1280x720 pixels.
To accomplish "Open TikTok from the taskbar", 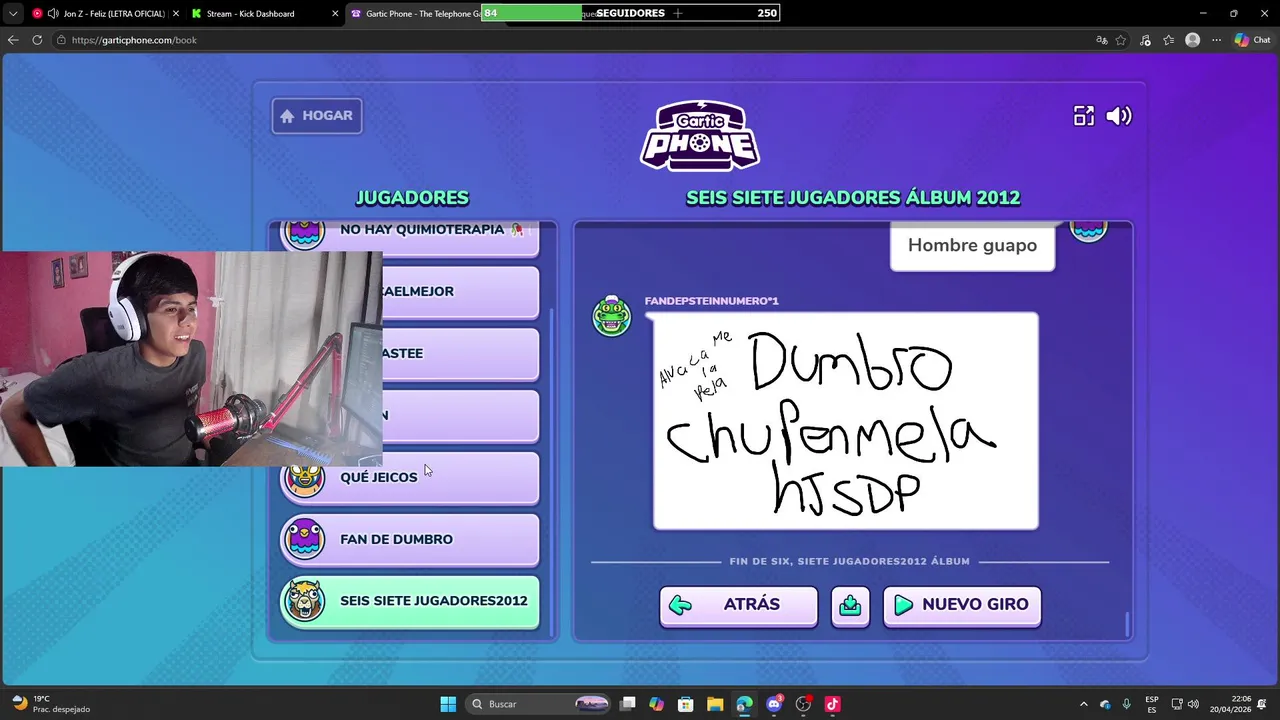I will [x=832, y=704].
